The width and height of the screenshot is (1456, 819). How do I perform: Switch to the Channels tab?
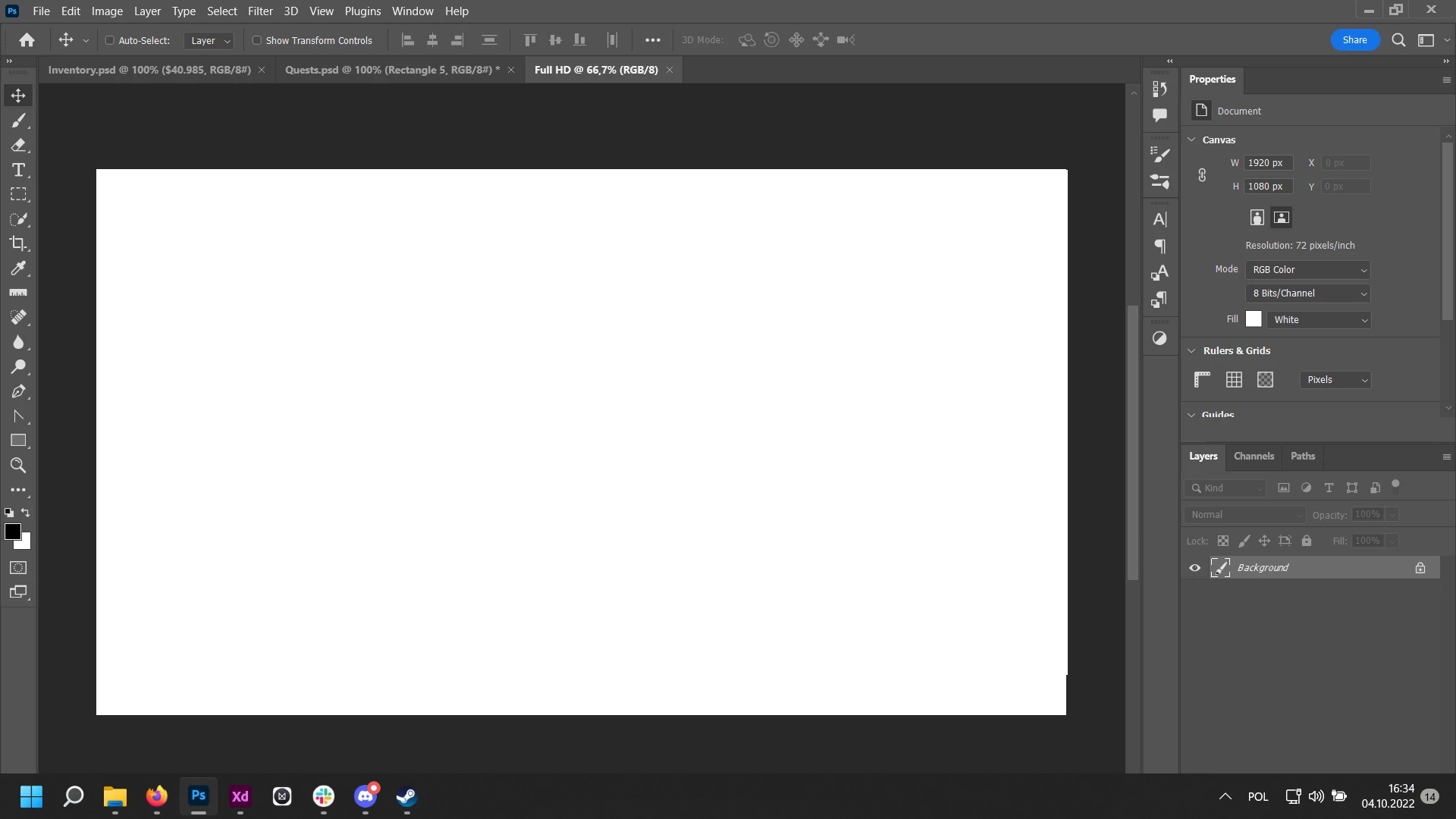pos(1254,457)
